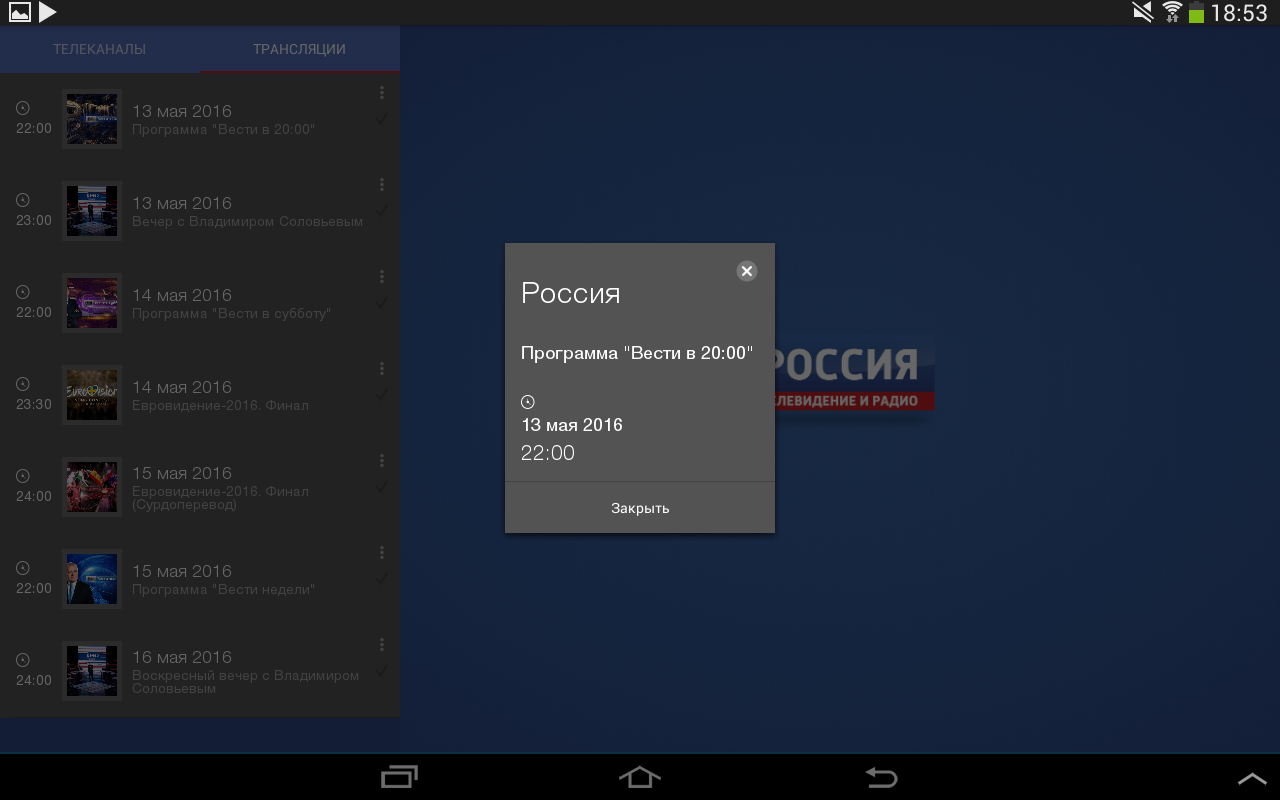Tap Wi-Fi icon in status bar

1172,12
